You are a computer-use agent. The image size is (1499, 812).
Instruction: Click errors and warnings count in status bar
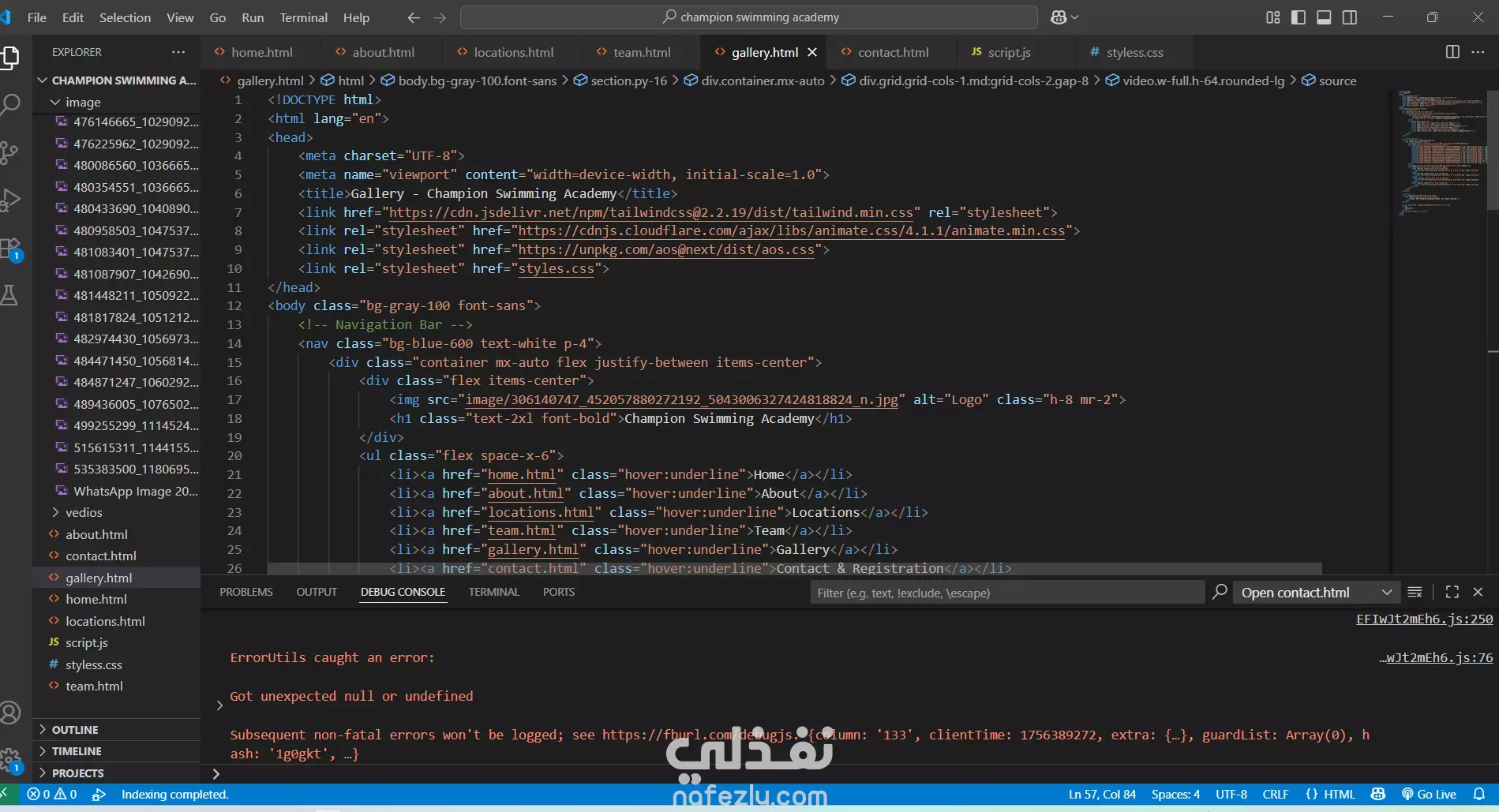click(x=52, y=795)
